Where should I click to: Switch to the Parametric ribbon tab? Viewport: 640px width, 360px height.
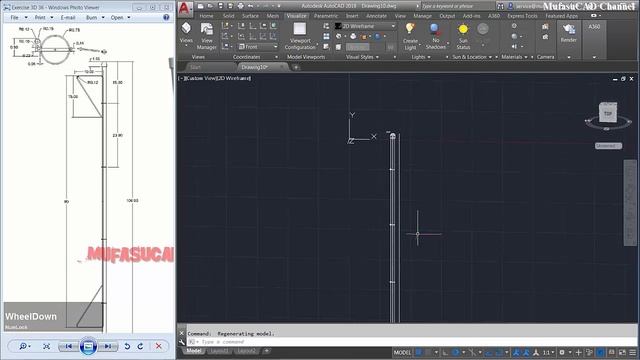pyautogui.click(x=326, y=16)
